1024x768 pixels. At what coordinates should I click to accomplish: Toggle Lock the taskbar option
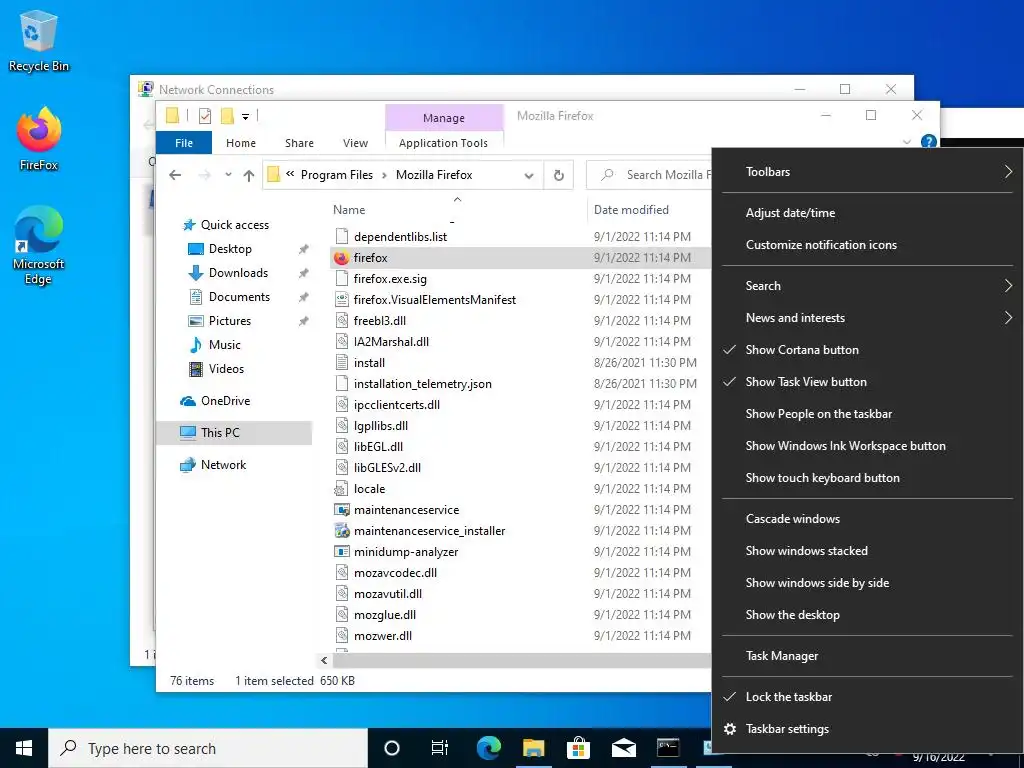pyautogui.click(x=867, y=697)
